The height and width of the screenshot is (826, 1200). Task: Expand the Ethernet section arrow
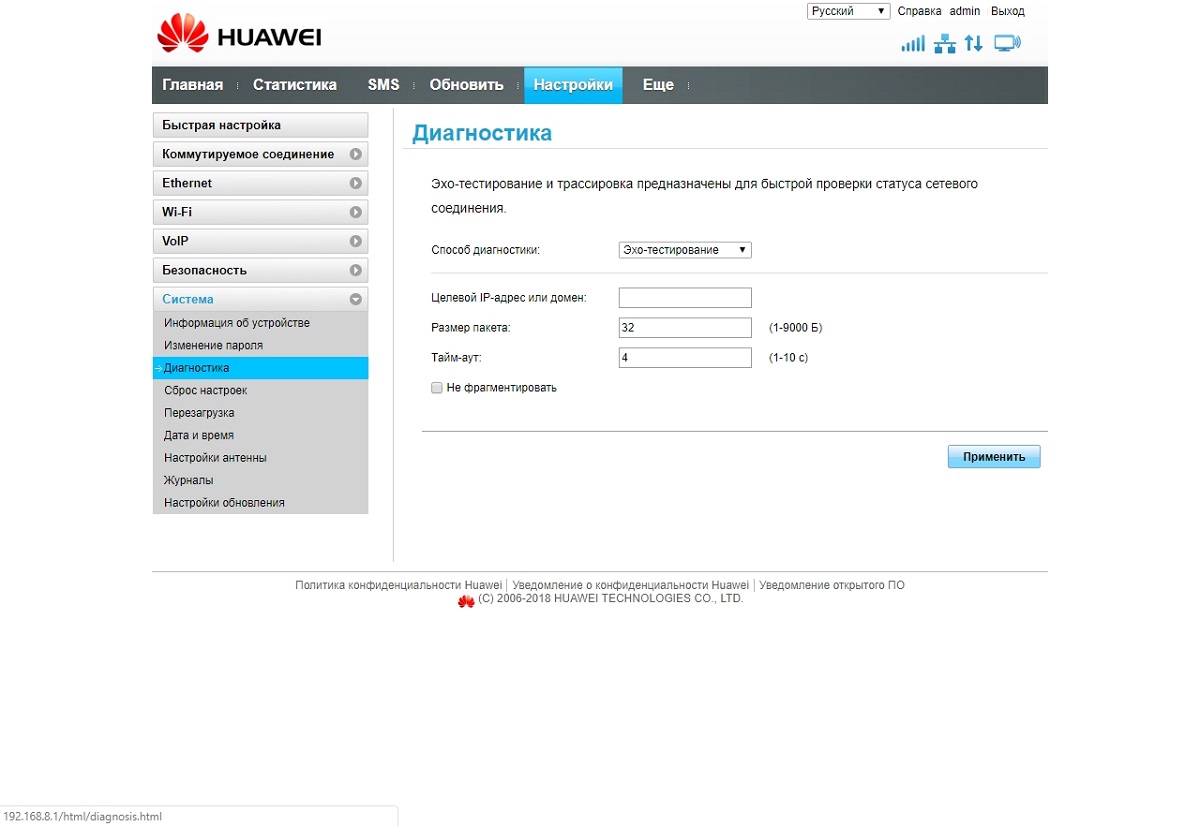[356, 184]
